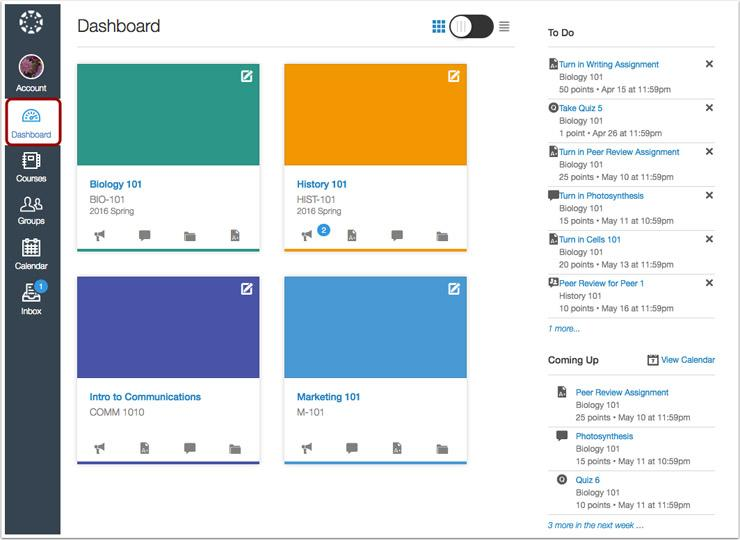The width and height of the screenshot is (740, 540).
Task: Open Marketing 101 assignments icon
Action: pyautogui.click(x=397, y=447)
